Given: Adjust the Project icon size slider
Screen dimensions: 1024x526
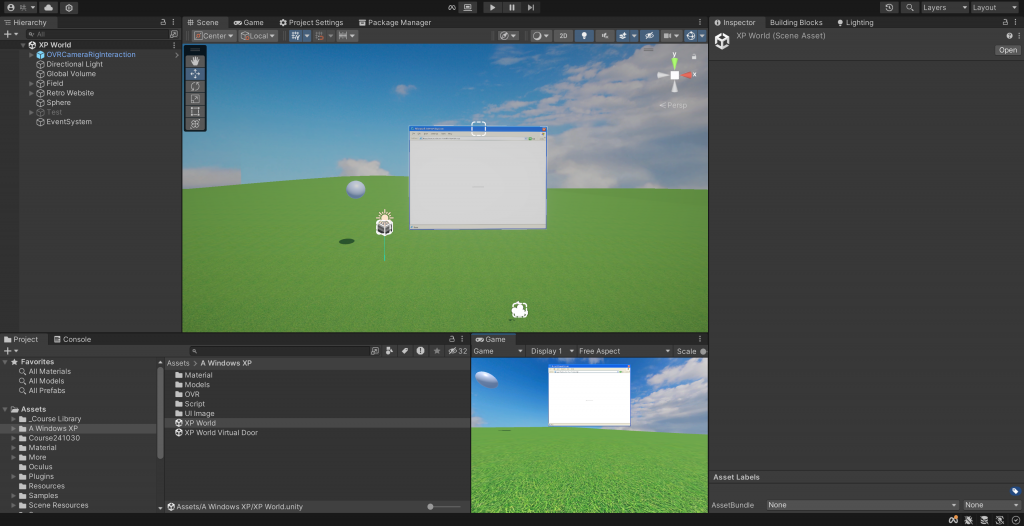Looking at the screenshot, I should click(431, 507).
